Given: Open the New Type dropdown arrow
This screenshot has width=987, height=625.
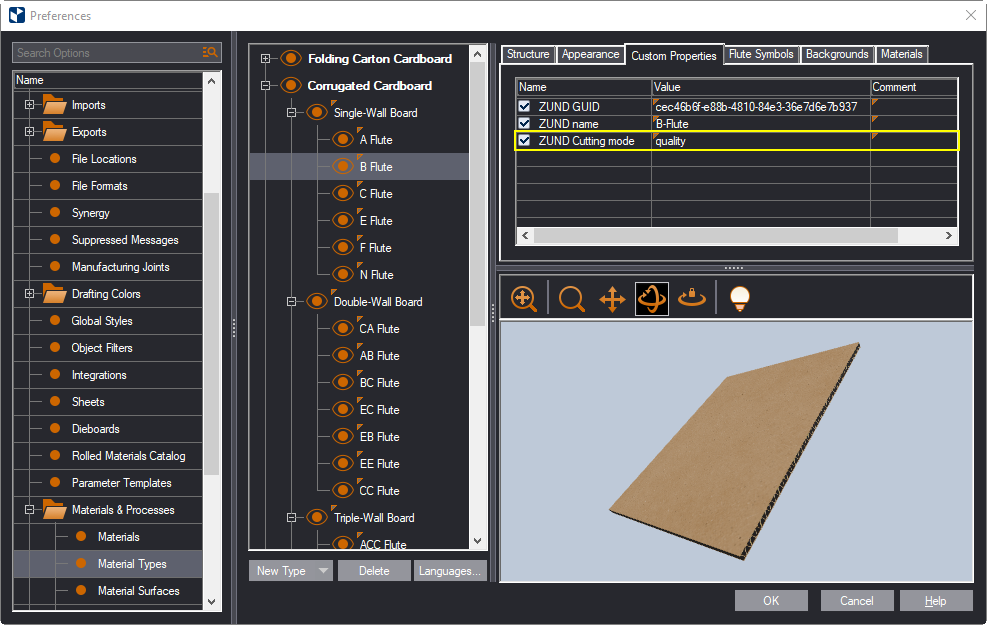Looking at the screenshot, I should (322, 571).
